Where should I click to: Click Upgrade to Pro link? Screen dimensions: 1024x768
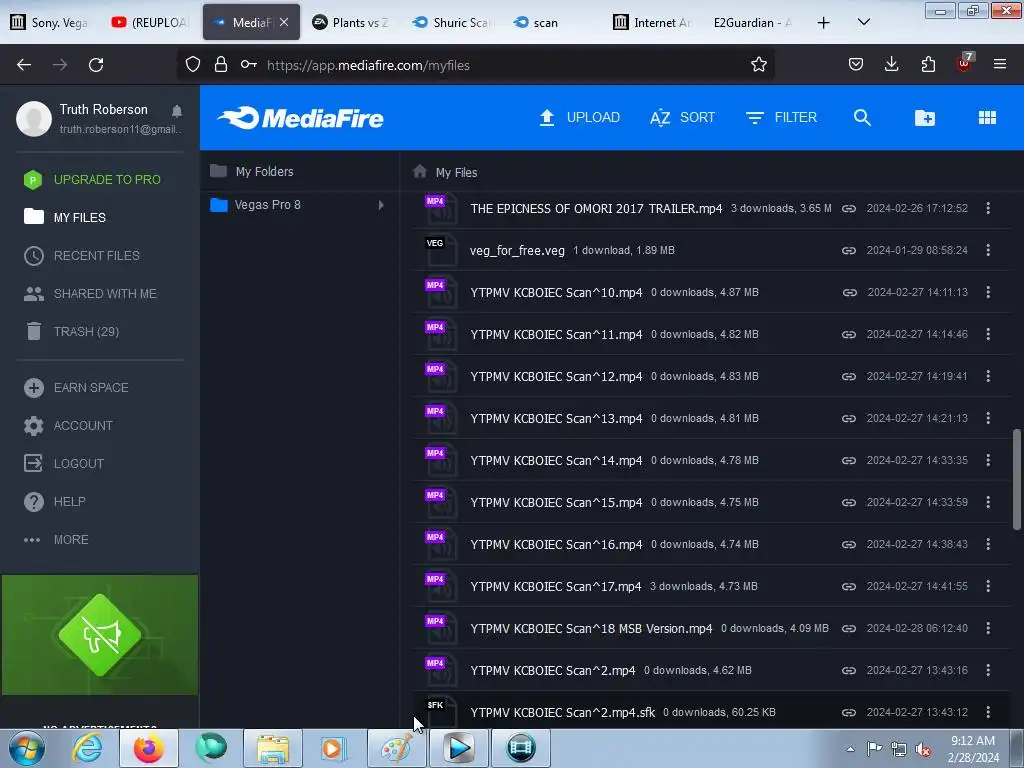click(x=92, y=180)
